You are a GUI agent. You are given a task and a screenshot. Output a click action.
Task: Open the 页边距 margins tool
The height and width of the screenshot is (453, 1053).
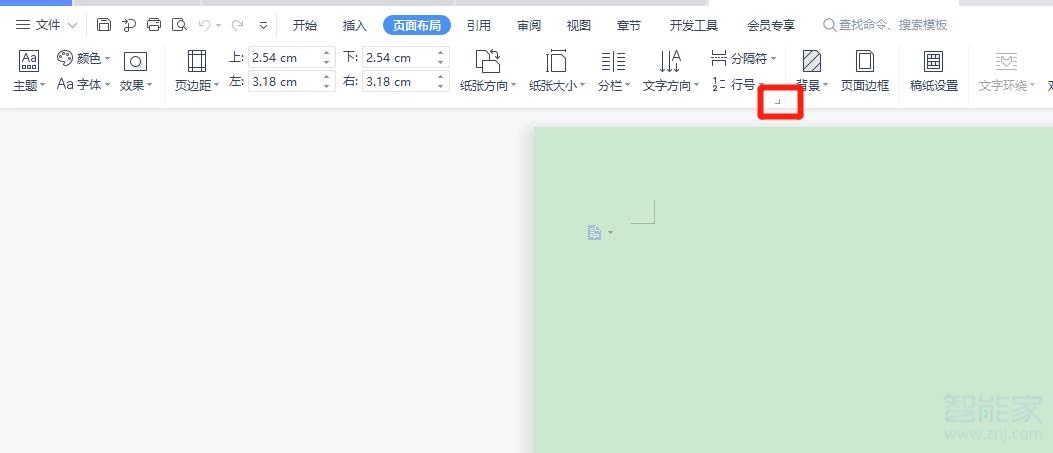pyautogui.click(x=197, y=69)
